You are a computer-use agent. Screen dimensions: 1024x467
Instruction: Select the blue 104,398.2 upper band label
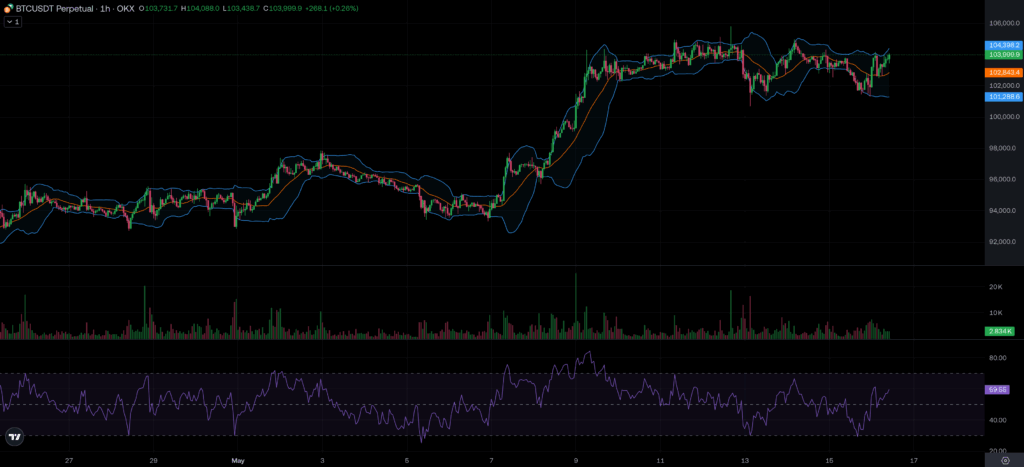point(1004,45)
